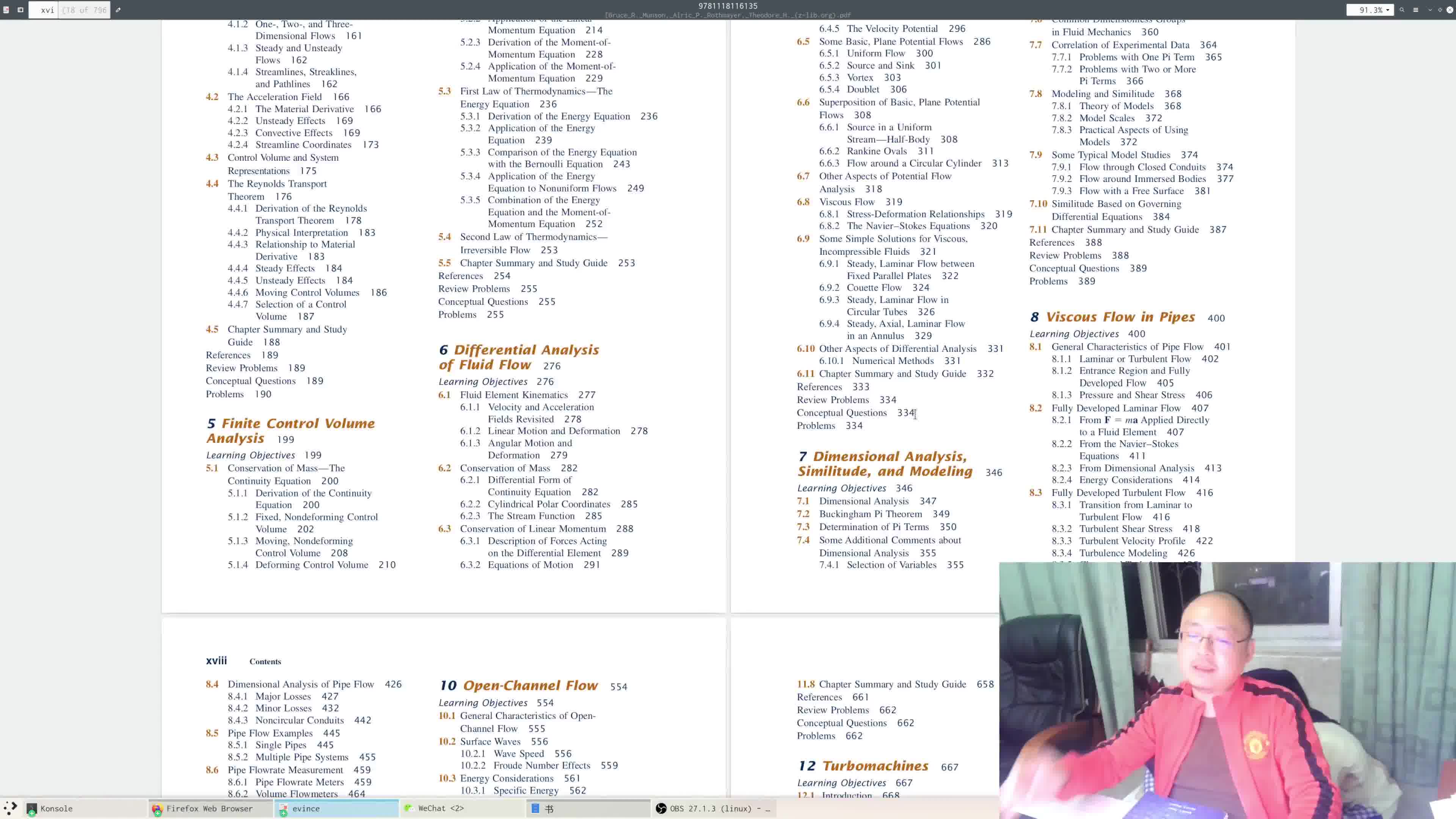Open the file options icon in toolbar
The height and width of the screenshot is (819, 1456).
click(x=6, y=9)
